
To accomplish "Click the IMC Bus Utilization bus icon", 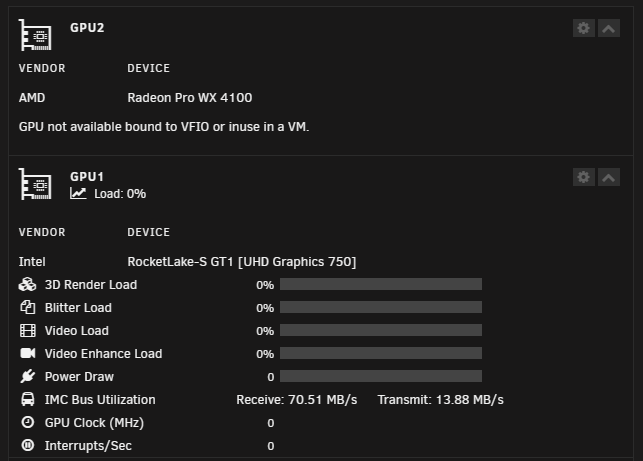I will [x=27, y=399].
